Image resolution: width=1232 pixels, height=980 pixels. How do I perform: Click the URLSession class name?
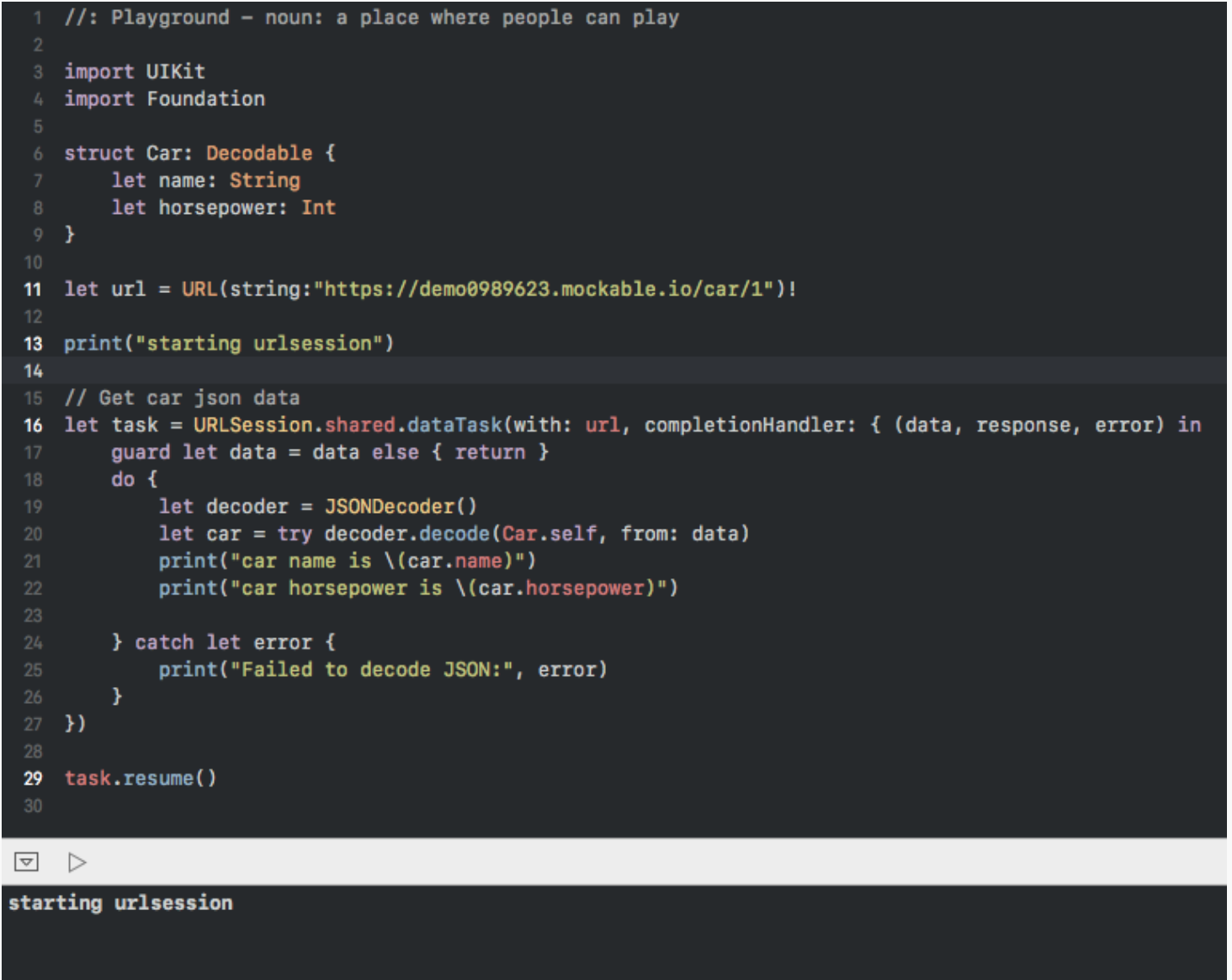[252, 425]
